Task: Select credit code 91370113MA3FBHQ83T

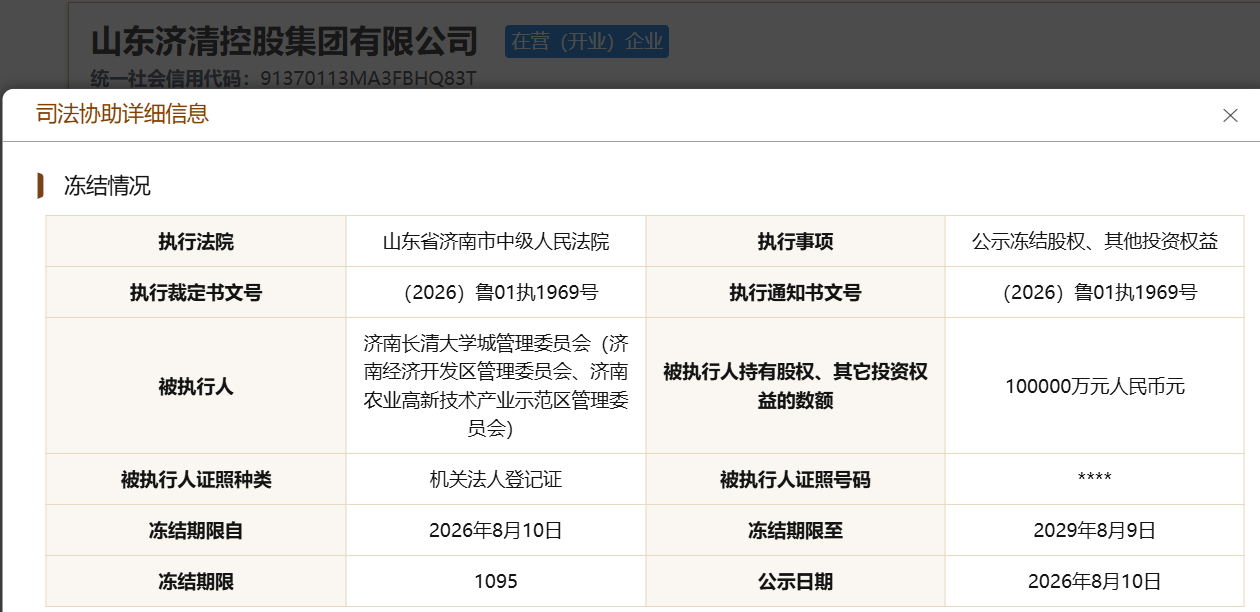Action: 368,78
